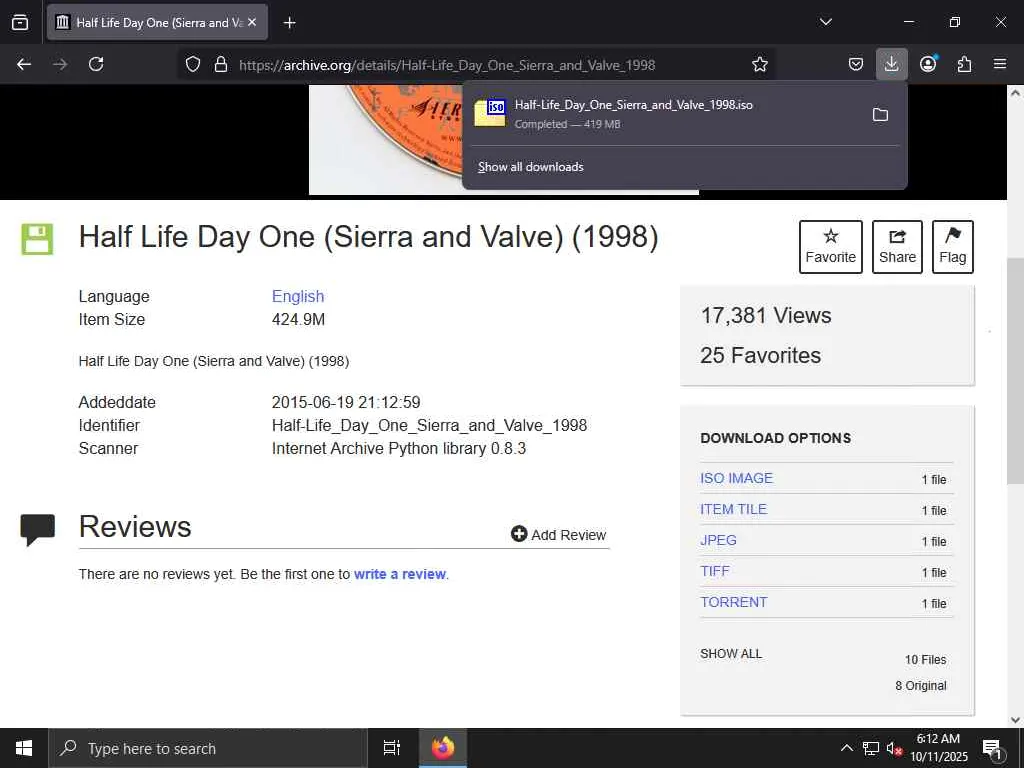Open the muted volume tray icon
Image resolution: width=1024 pixels, height=768 pixels.
coord(894,748)
